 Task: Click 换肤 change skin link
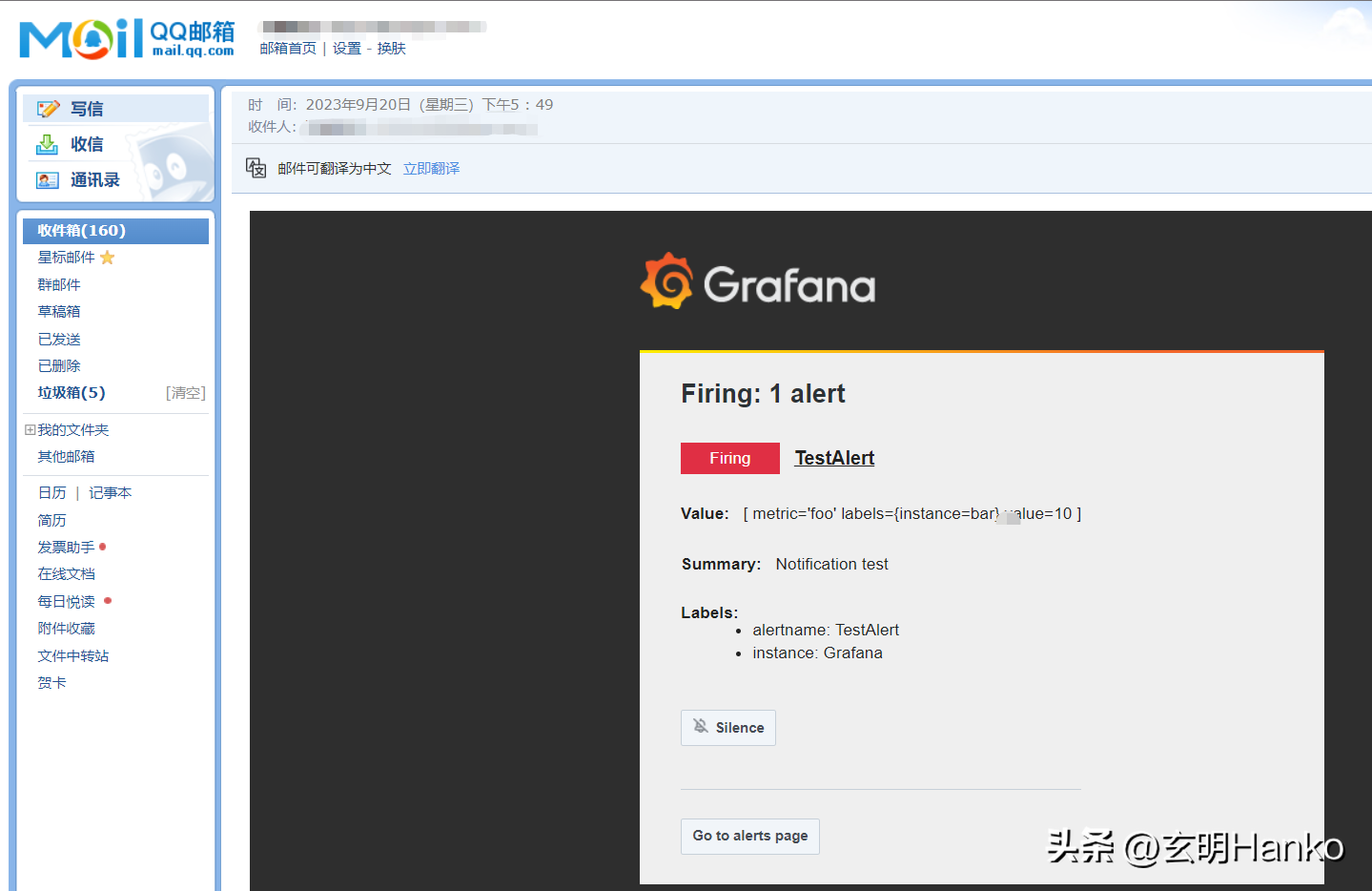tap(391, 49)
